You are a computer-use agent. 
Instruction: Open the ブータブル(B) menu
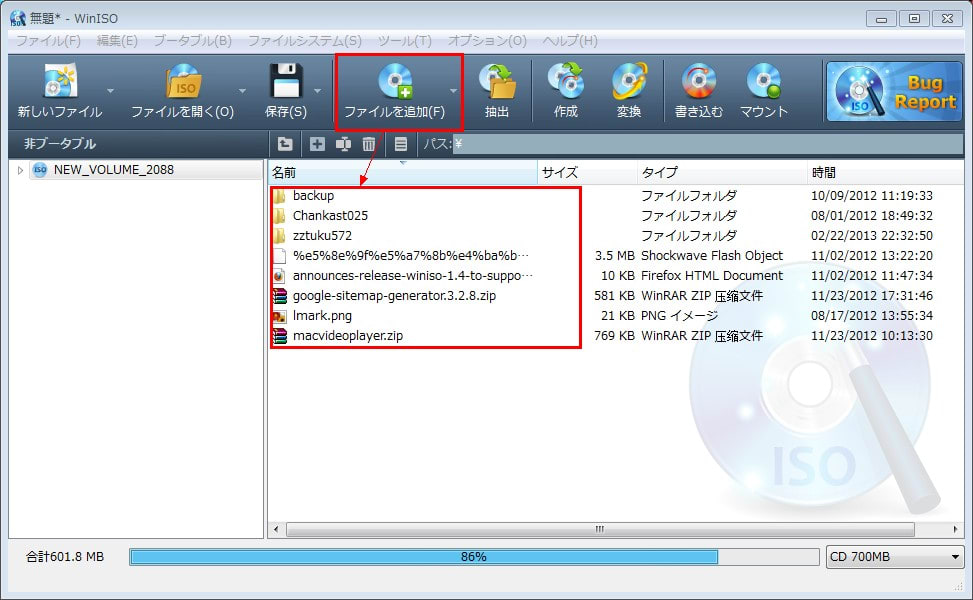tap(192, 41)
